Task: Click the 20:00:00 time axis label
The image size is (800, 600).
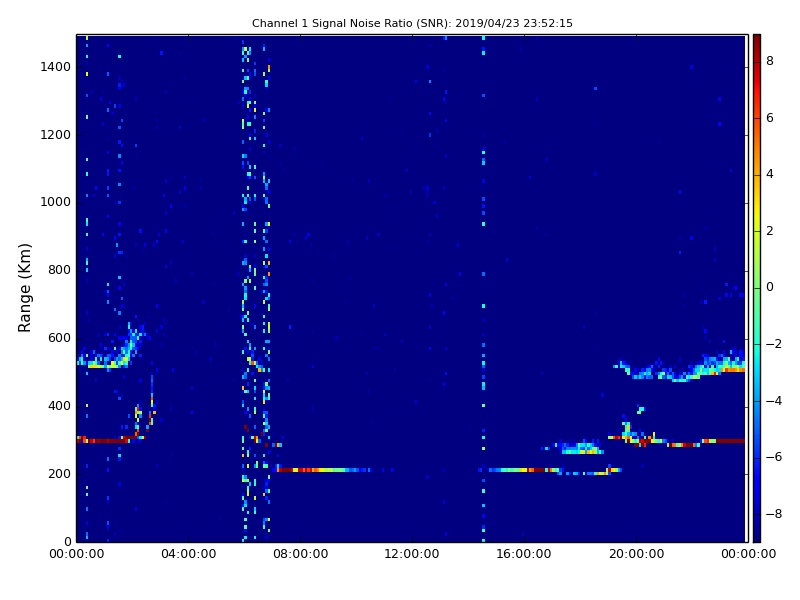Action: click(636, 554)
